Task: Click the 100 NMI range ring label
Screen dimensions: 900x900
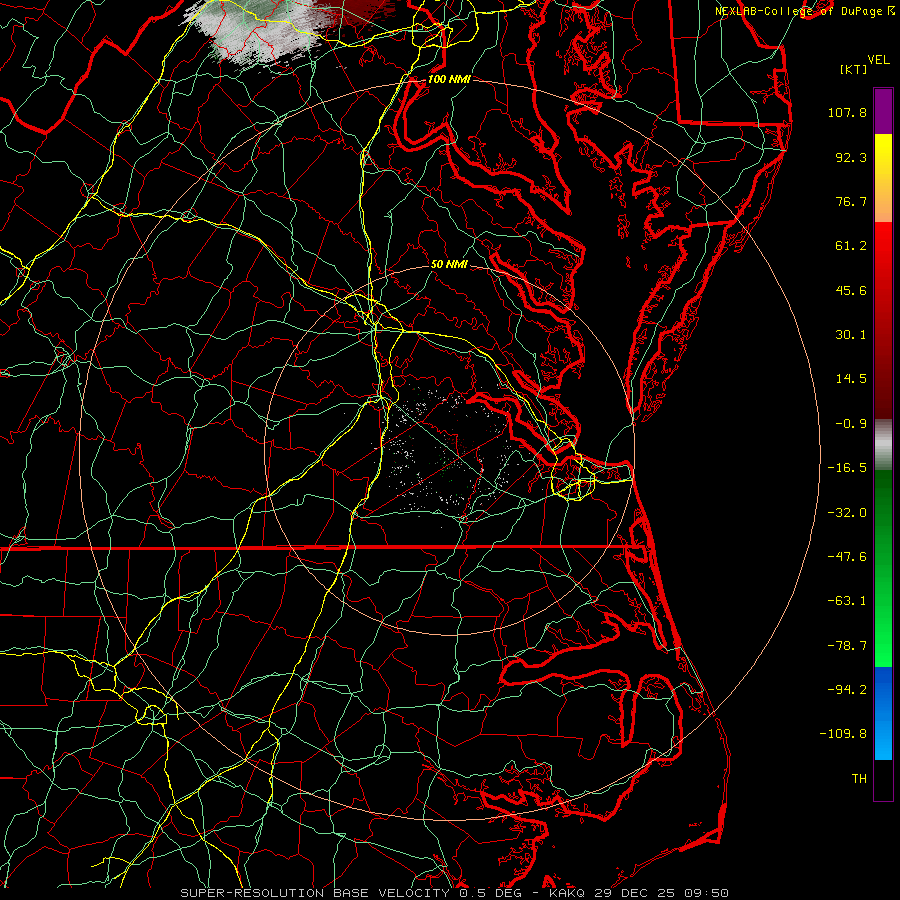Action: pyautogui.click(x=449, y=79)
